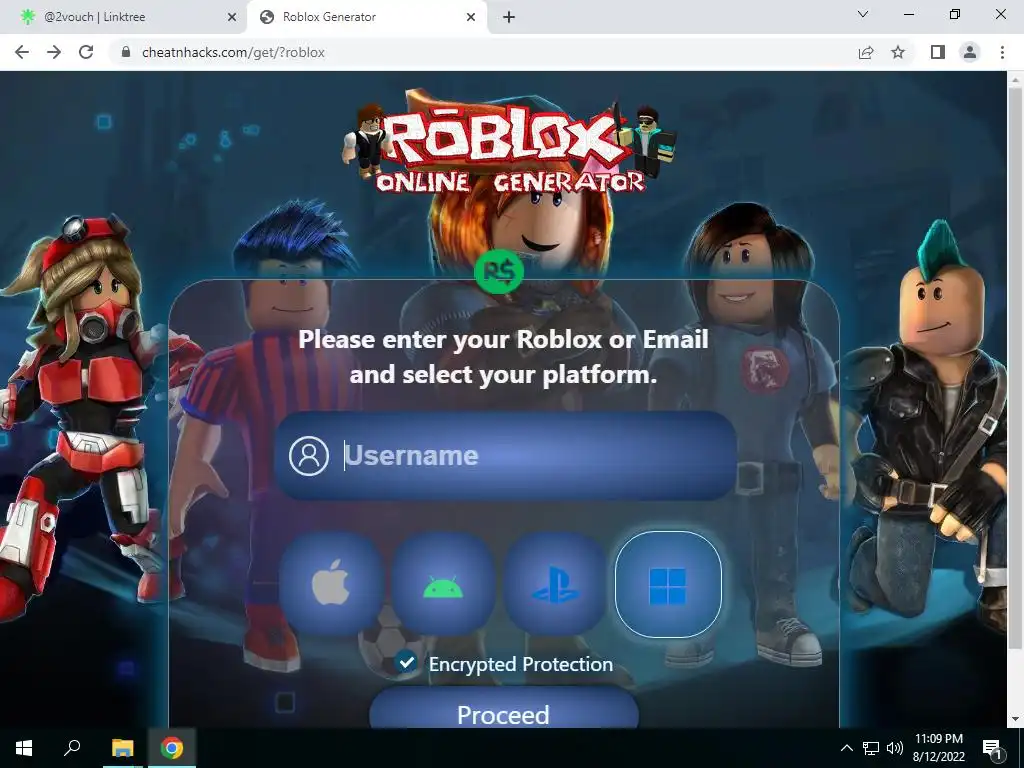The height and width of the screenshot is (768, 1024).
Task: Open a new browser tab
Action: pos(509,17)
